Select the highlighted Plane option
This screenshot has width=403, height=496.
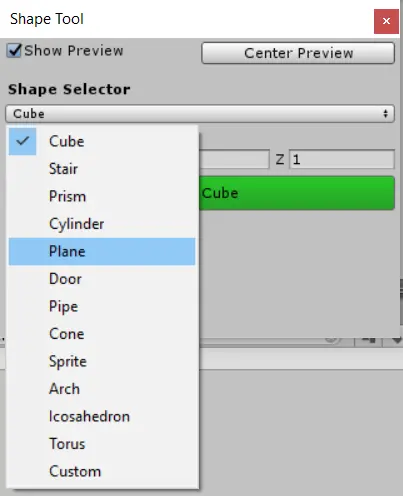tap(102, 251)
